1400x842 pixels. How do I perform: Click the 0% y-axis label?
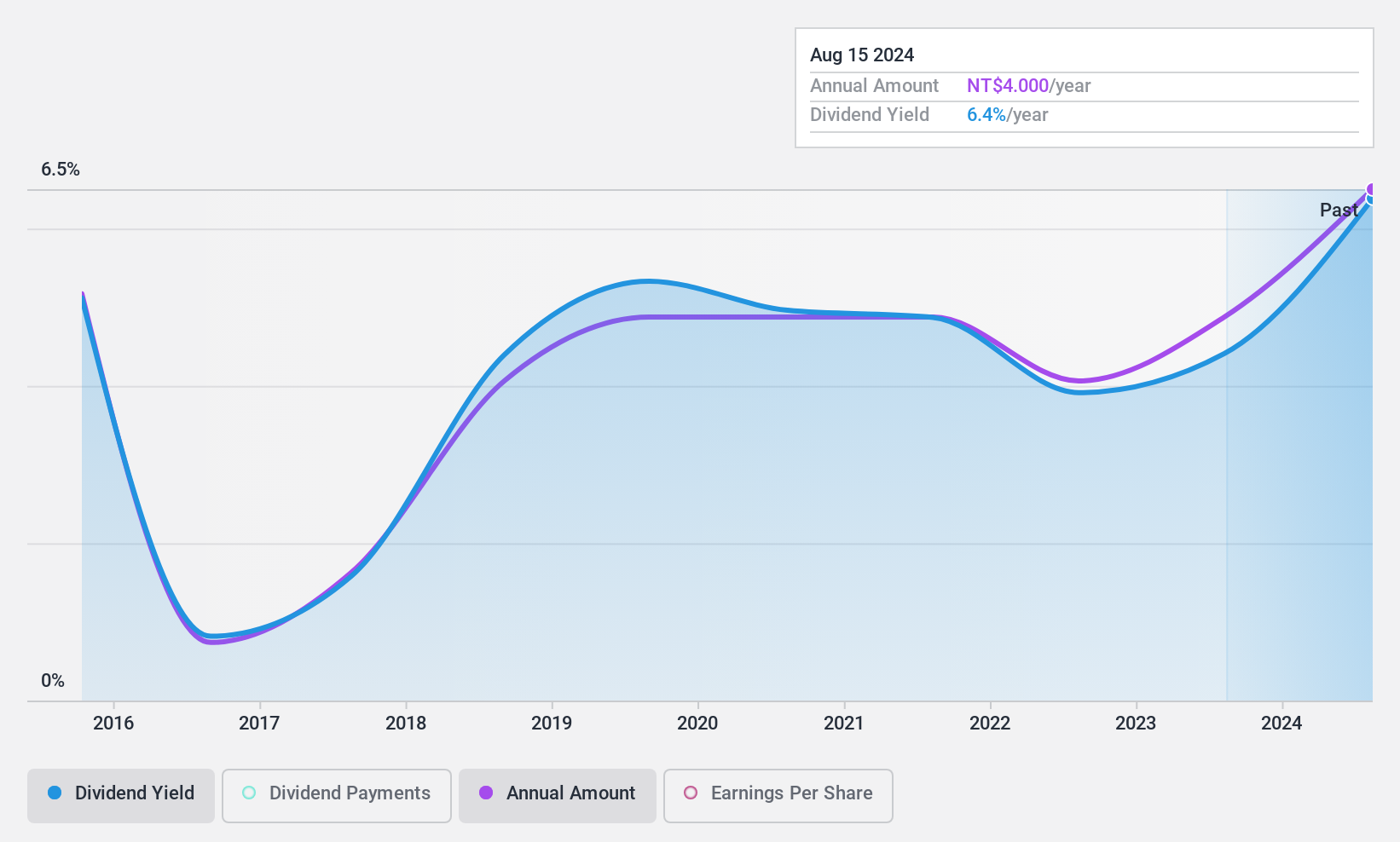click(x=53, y=681)
